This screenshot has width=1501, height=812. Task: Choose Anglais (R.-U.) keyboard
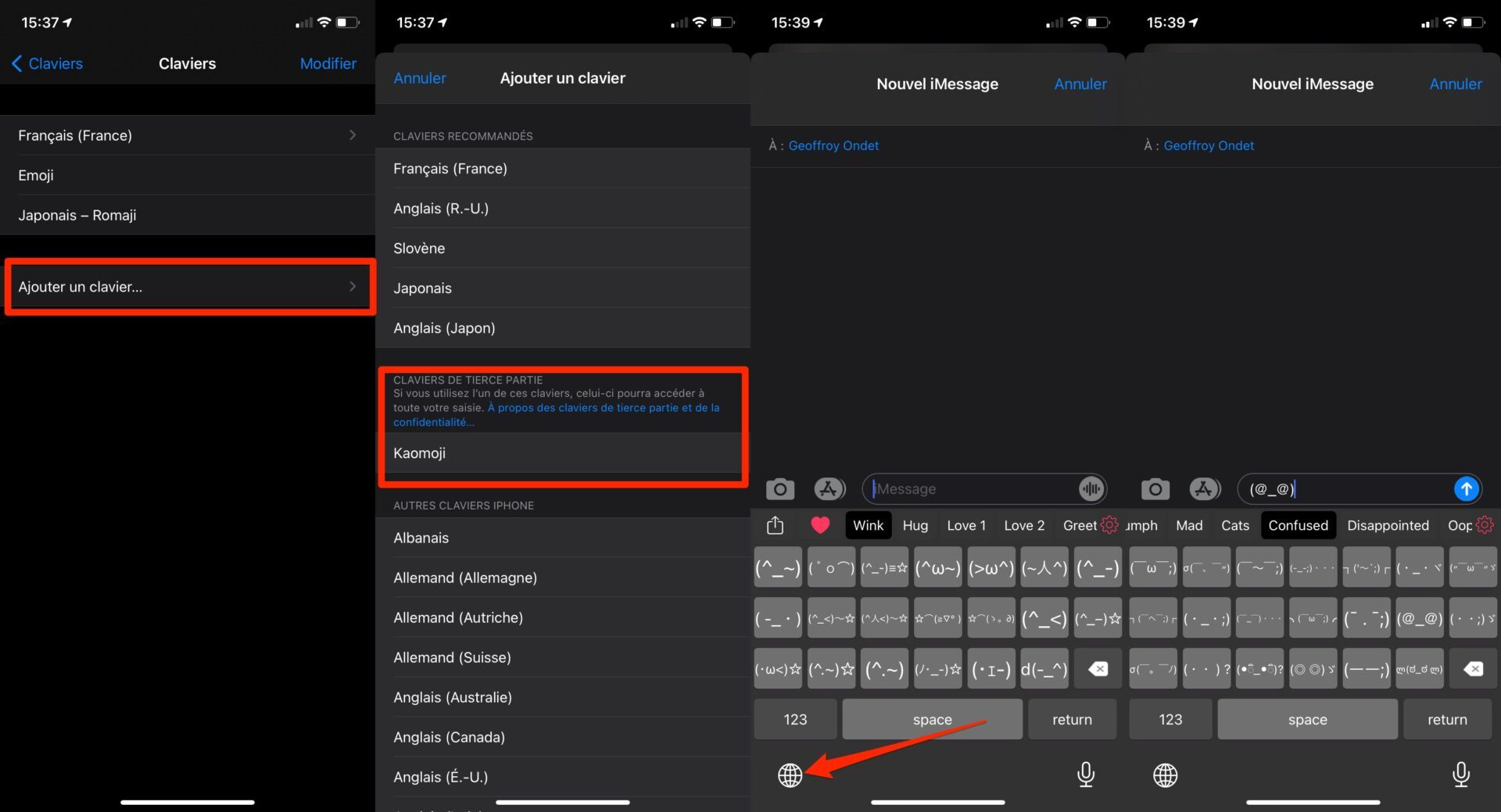click(x=563, y=209)
